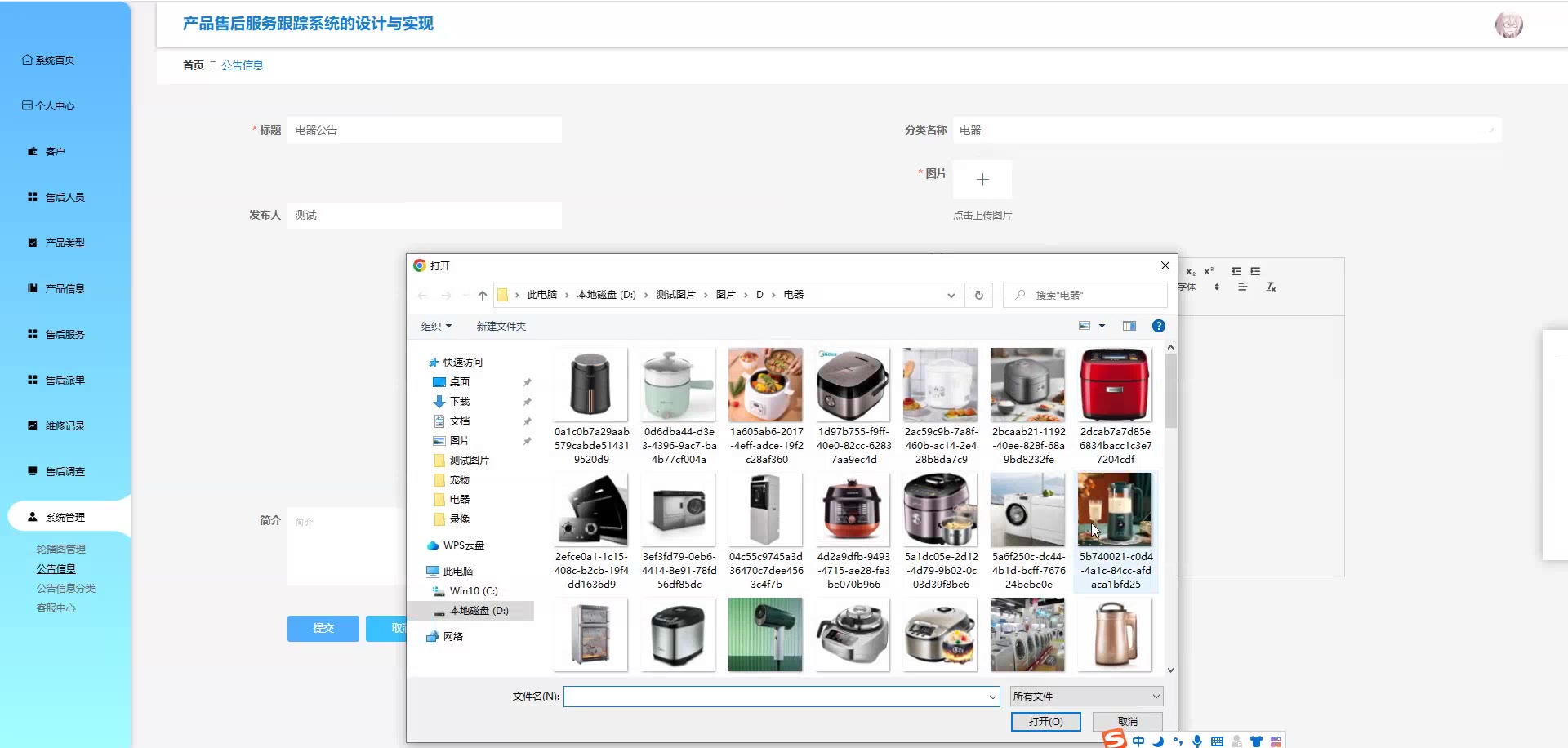Click the microphone voice input icon
This screenshot has height=748, width=1568.
[x=1197, y=741]
